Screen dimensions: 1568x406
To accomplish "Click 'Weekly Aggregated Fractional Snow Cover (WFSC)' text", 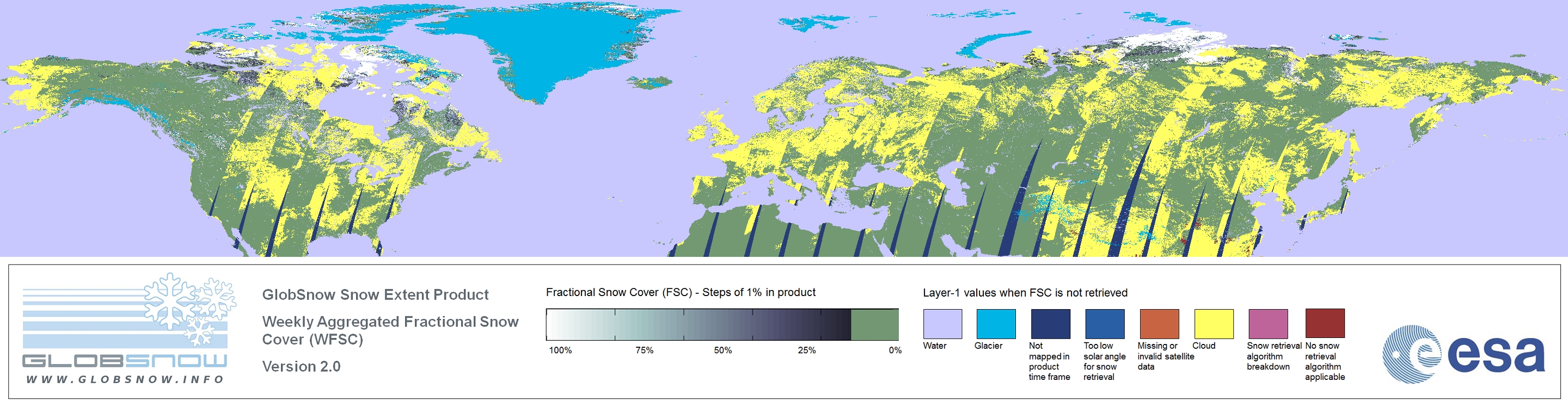I will [x=390, y=330].
